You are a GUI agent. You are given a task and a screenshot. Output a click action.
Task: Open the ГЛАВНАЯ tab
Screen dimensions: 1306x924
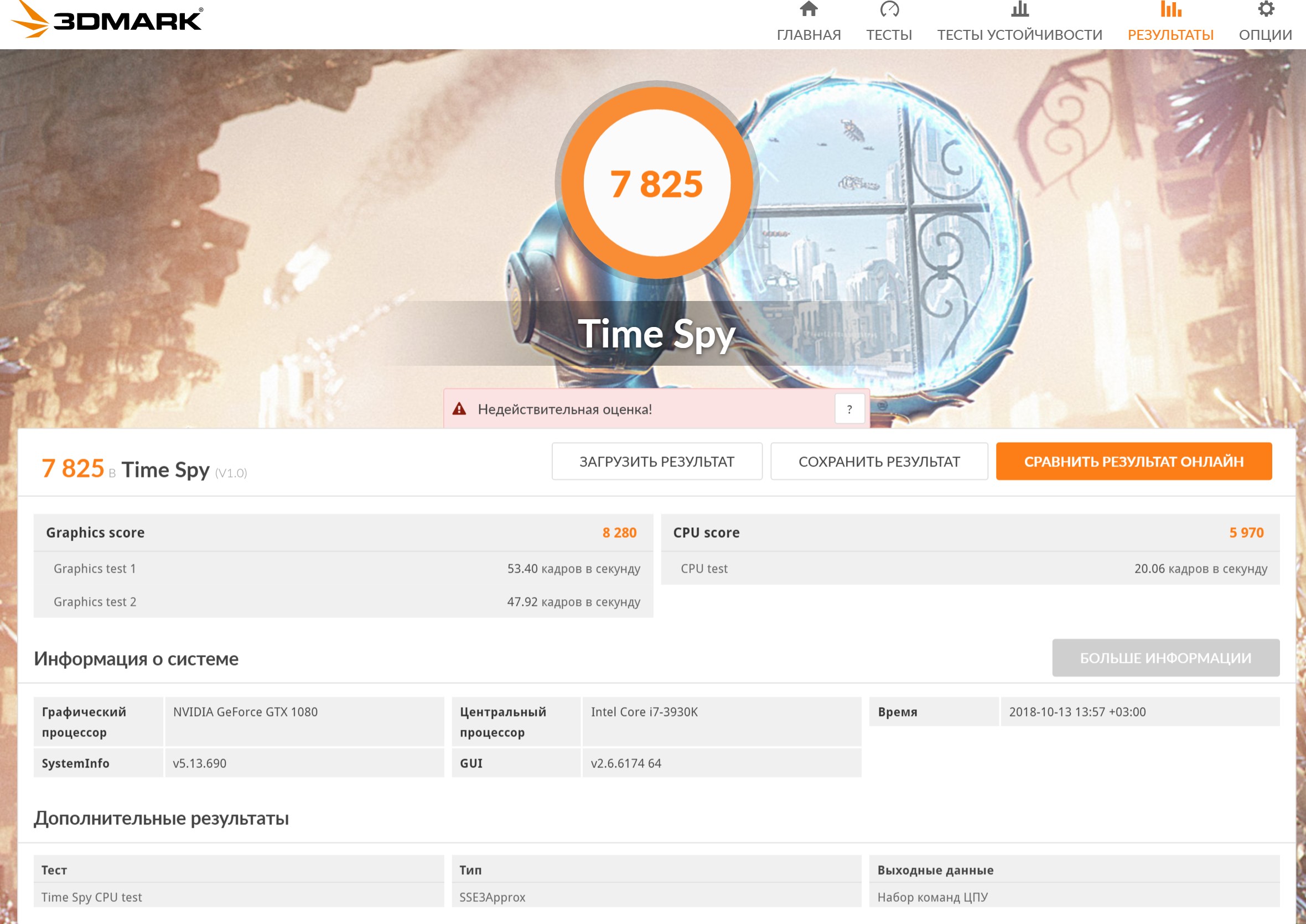pyautogui.click(x=808, y=35)
